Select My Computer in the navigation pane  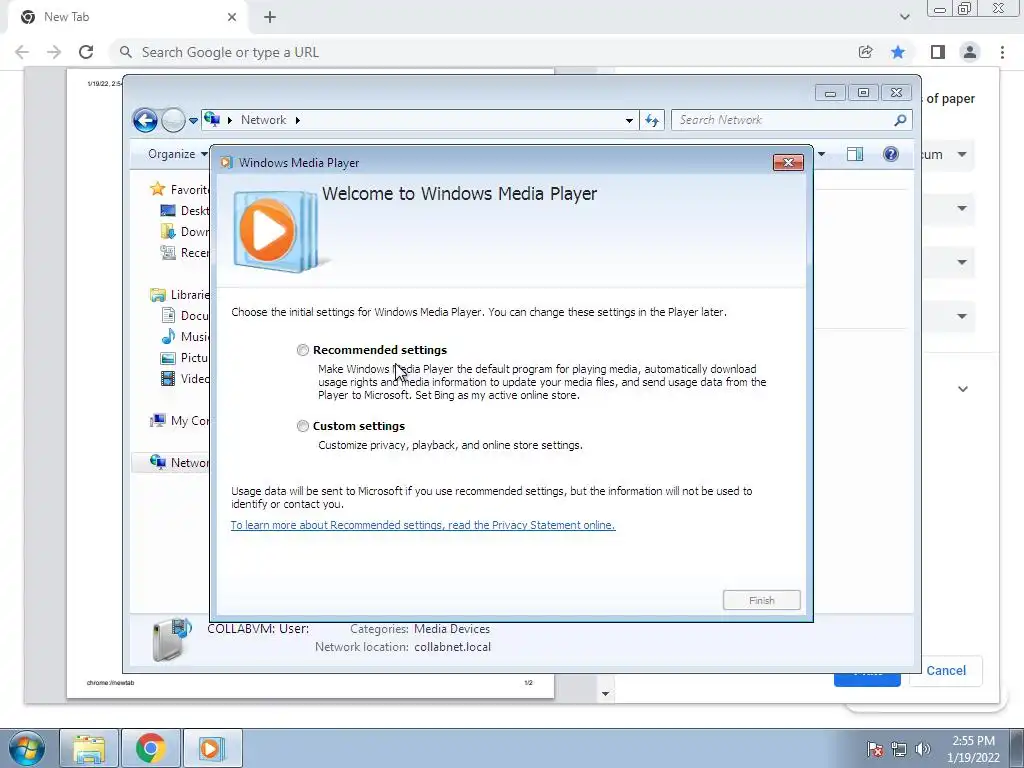point(179,421)
